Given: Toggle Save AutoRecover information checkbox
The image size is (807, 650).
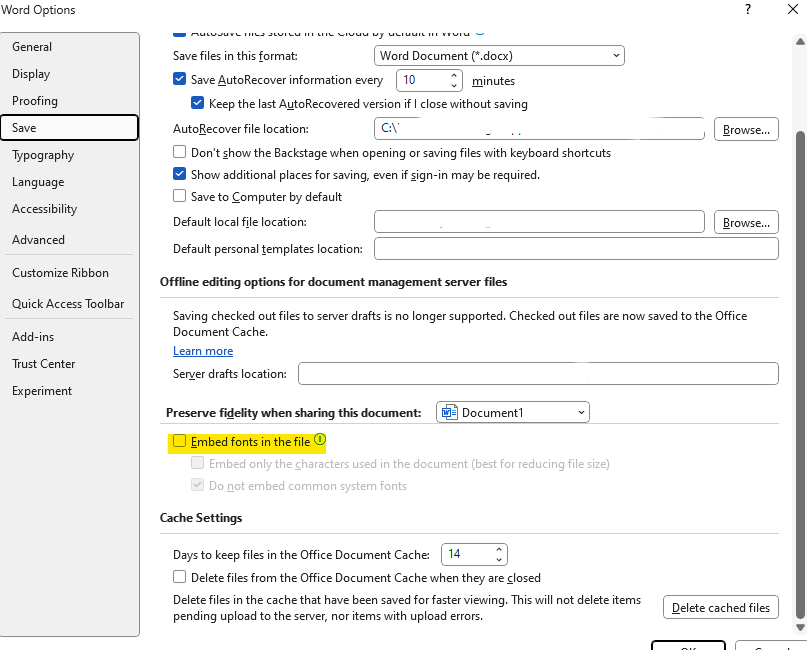Looking at the screenshot, I should pyautogui.click(x=179, y=79).
